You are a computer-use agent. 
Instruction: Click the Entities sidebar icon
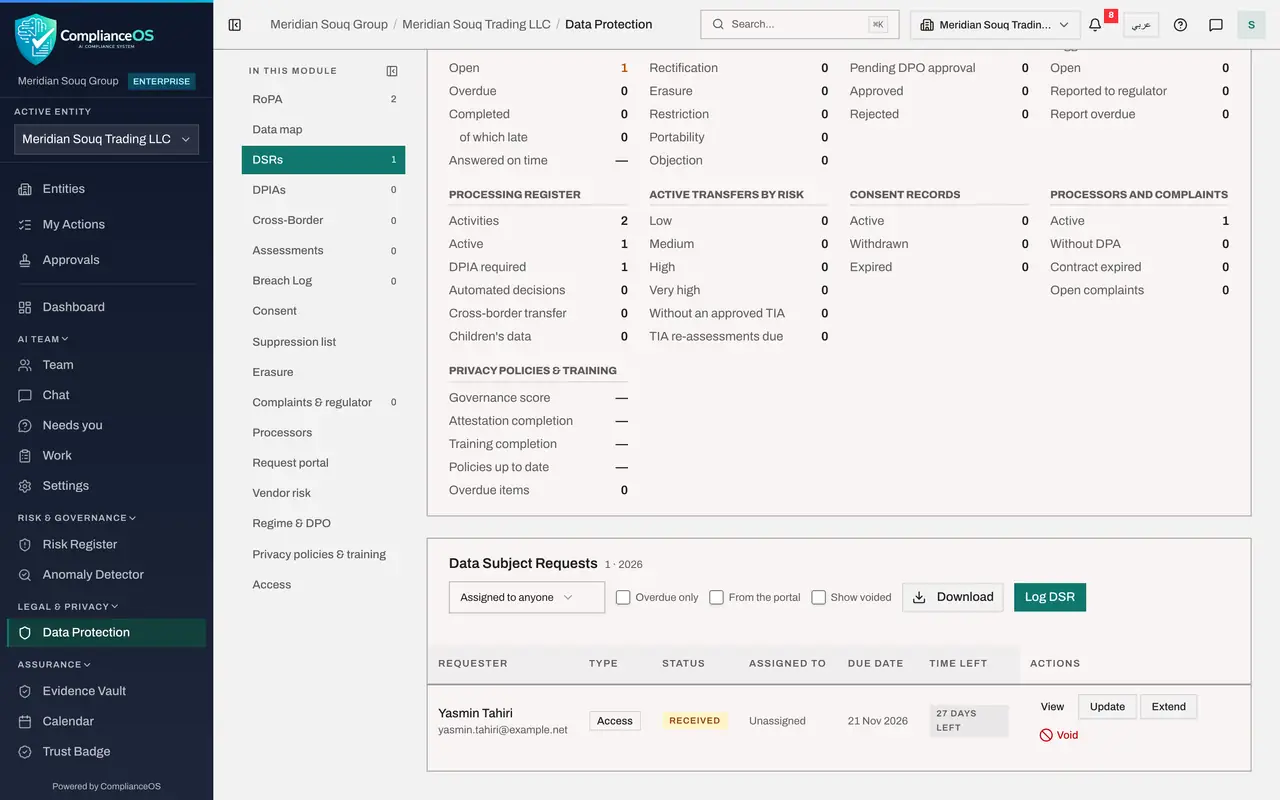[x=25, y=189]
